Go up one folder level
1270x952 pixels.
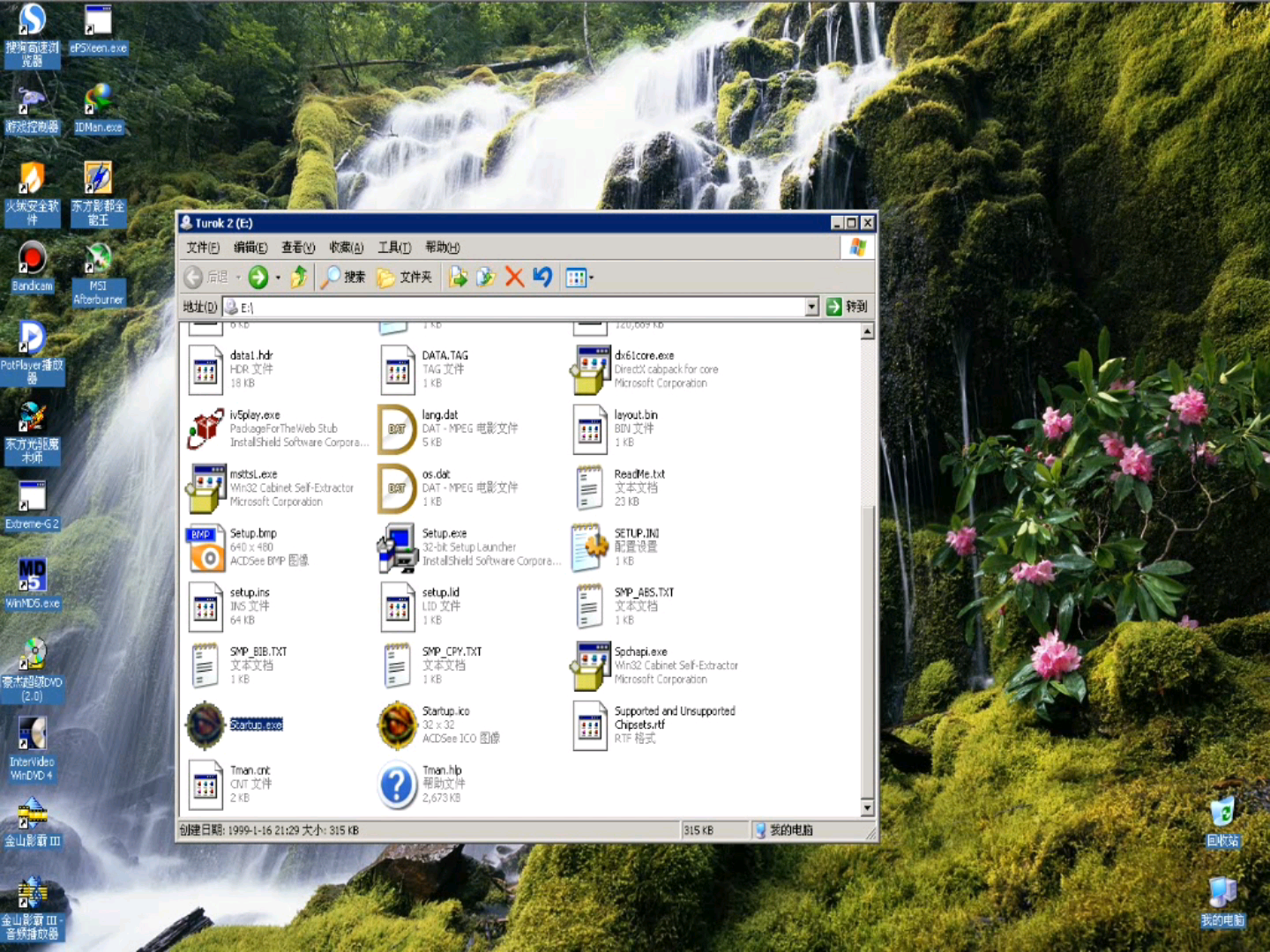pos(299,278)
